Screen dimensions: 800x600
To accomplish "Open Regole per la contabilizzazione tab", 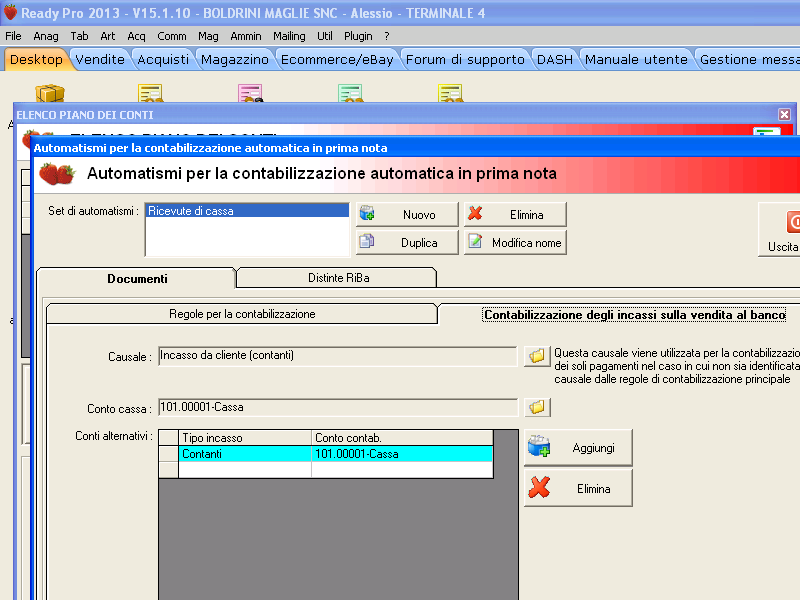I will click(242, 314).
